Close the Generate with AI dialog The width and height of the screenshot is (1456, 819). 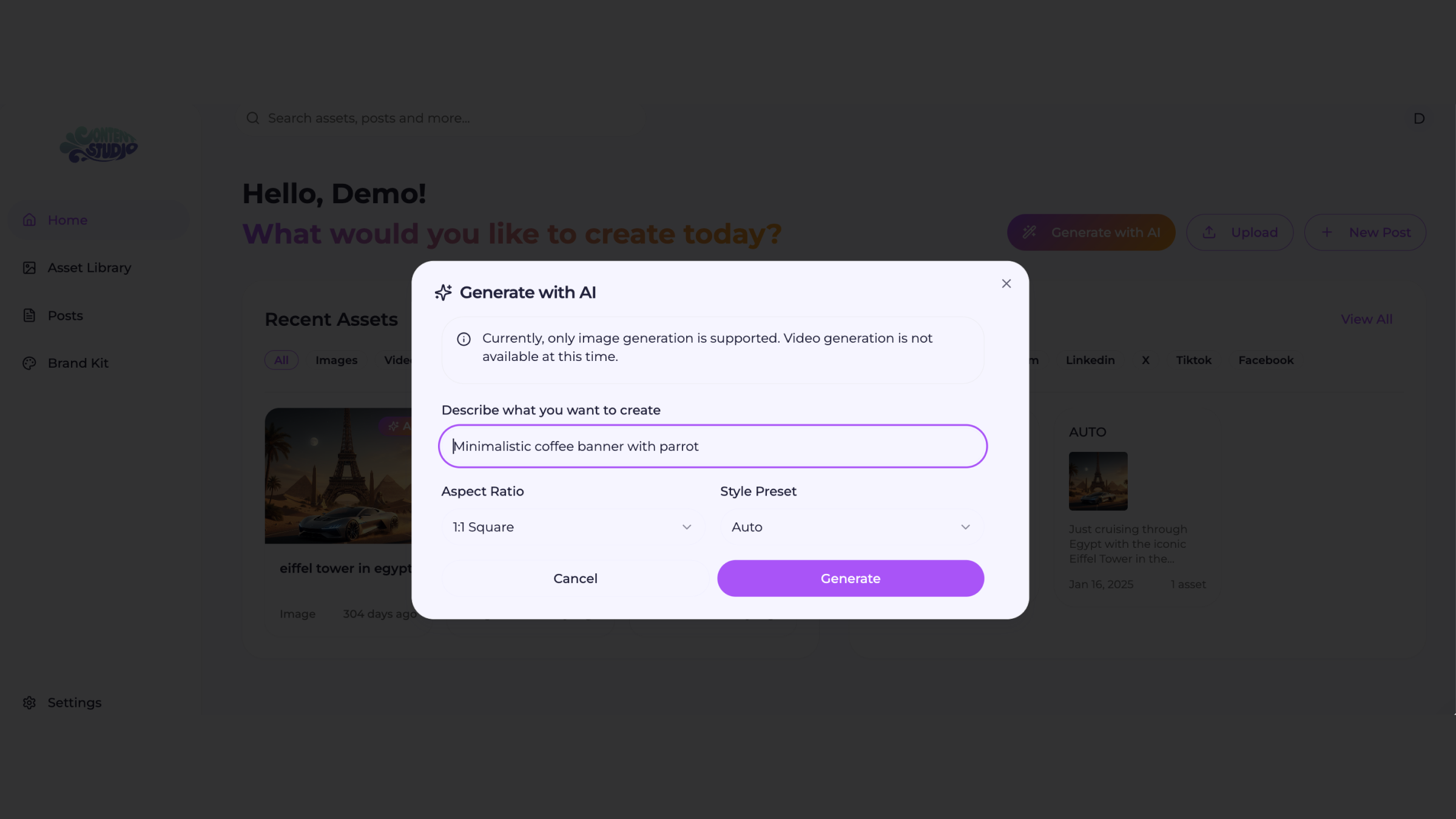[x=1006, y=284]
